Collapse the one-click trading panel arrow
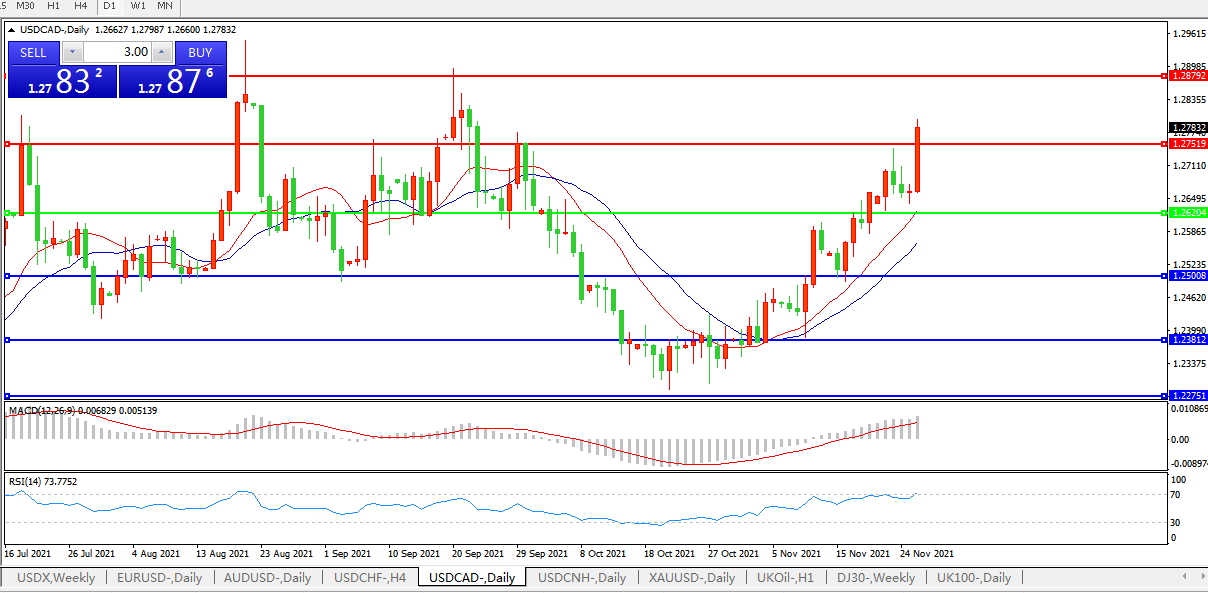This screenshot has width=1208, height=593. [12, 29]
